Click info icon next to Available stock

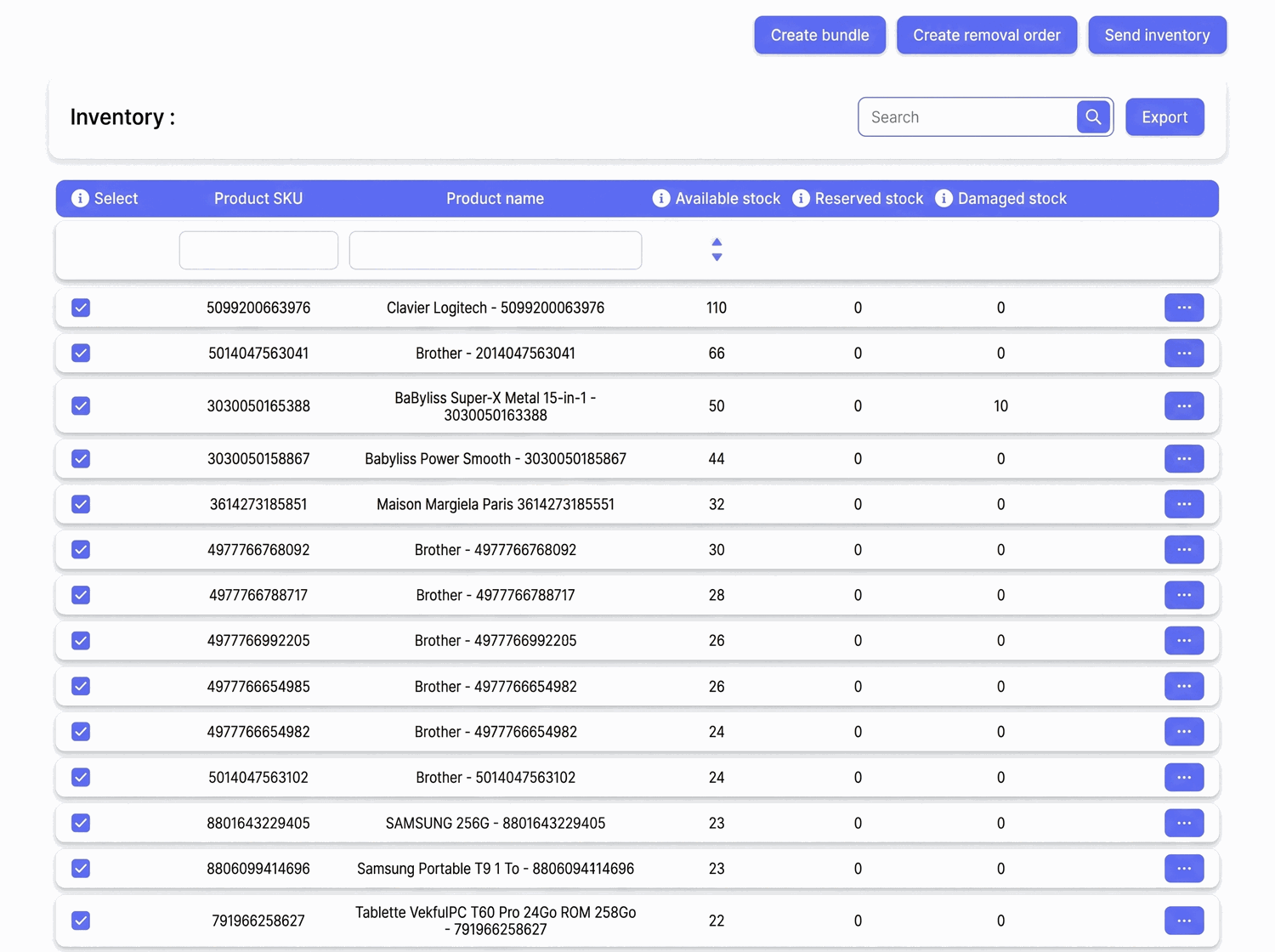(661, 198)
